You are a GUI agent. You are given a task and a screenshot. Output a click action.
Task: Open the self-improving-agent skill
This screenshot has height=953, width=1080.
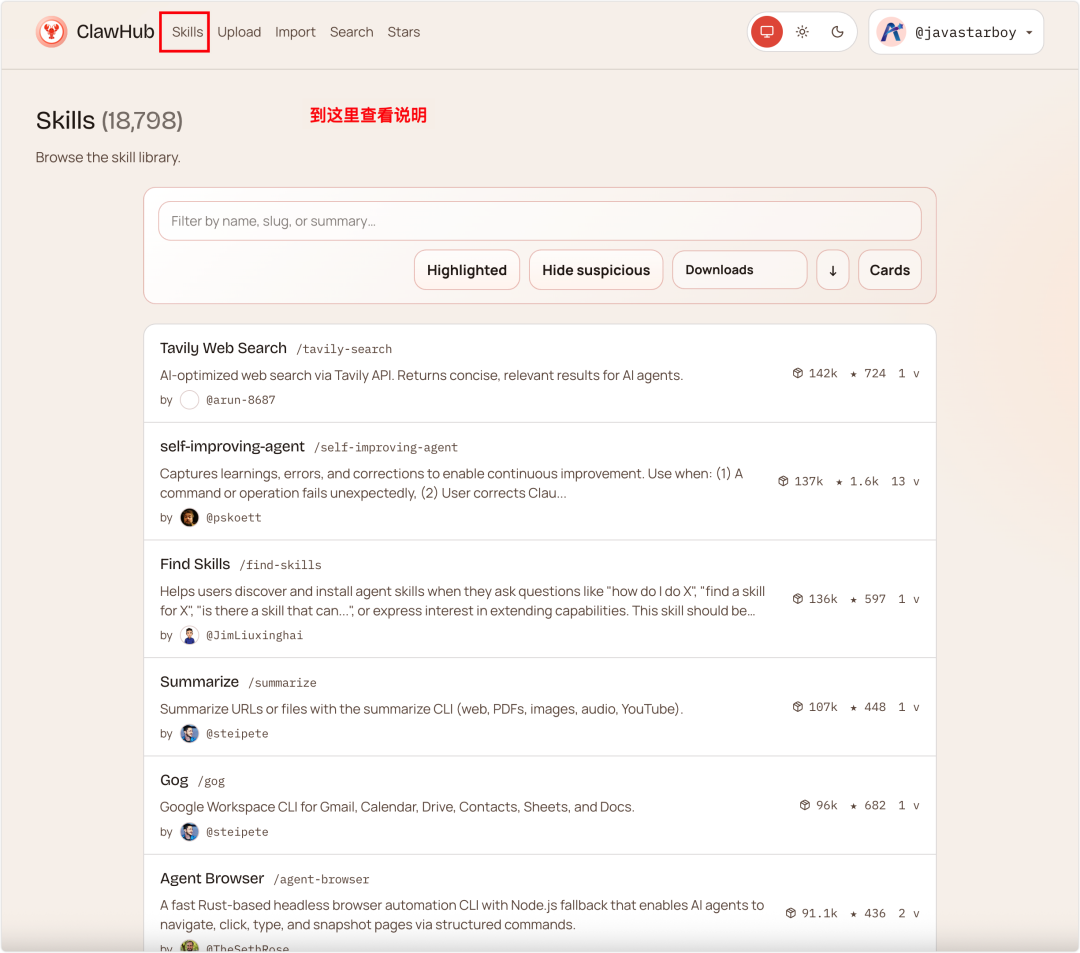pos(232,446)
